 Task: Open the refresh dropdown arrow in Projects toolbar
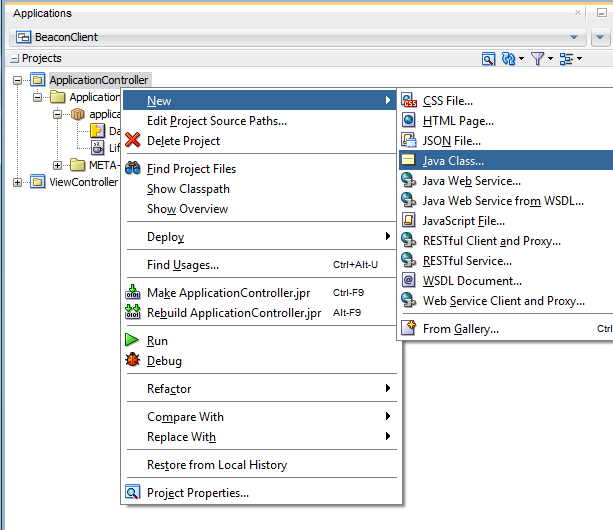click(521, 59)
